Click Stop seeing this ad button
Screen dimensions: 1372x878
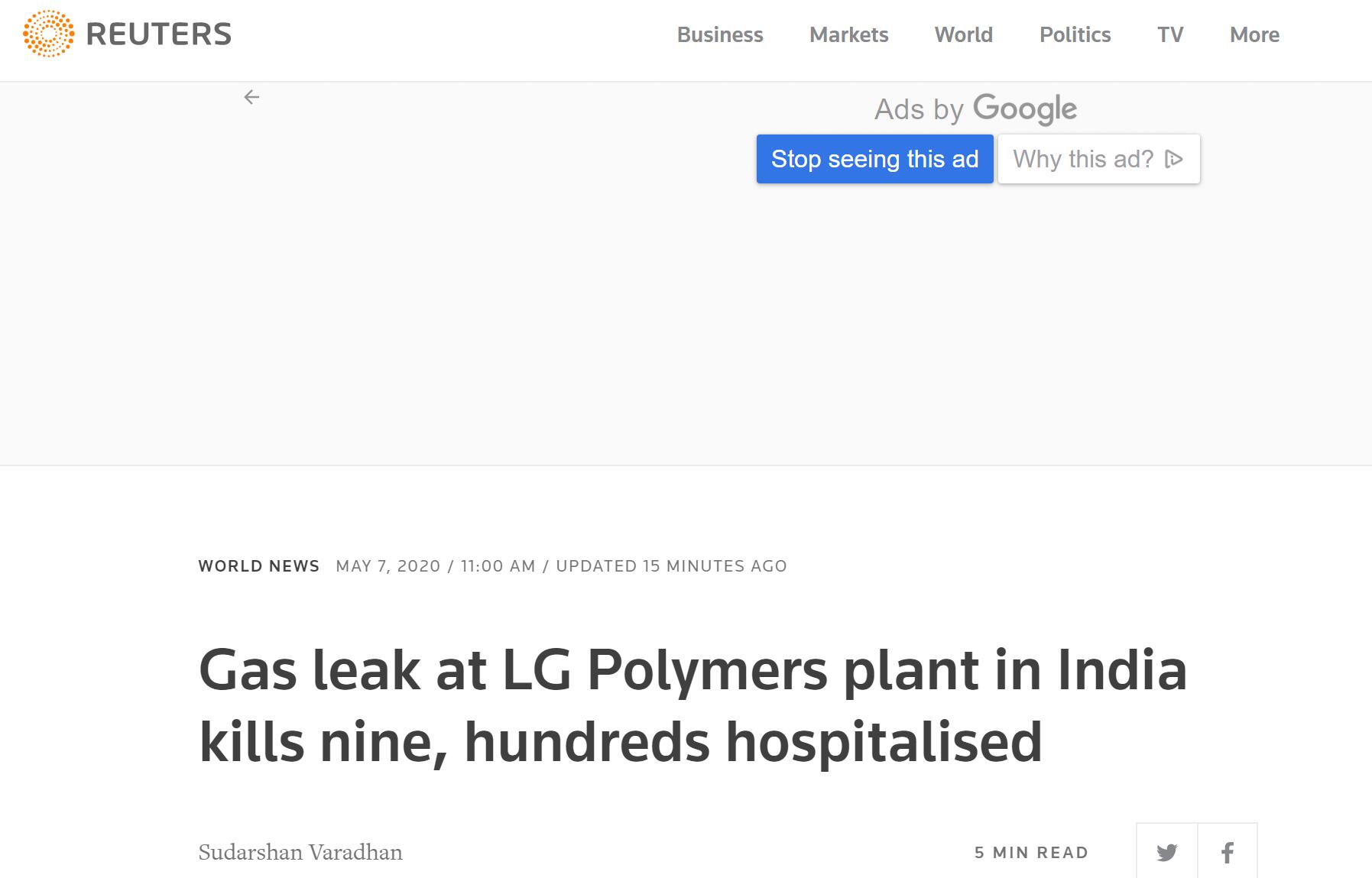(x=874, y=159)
